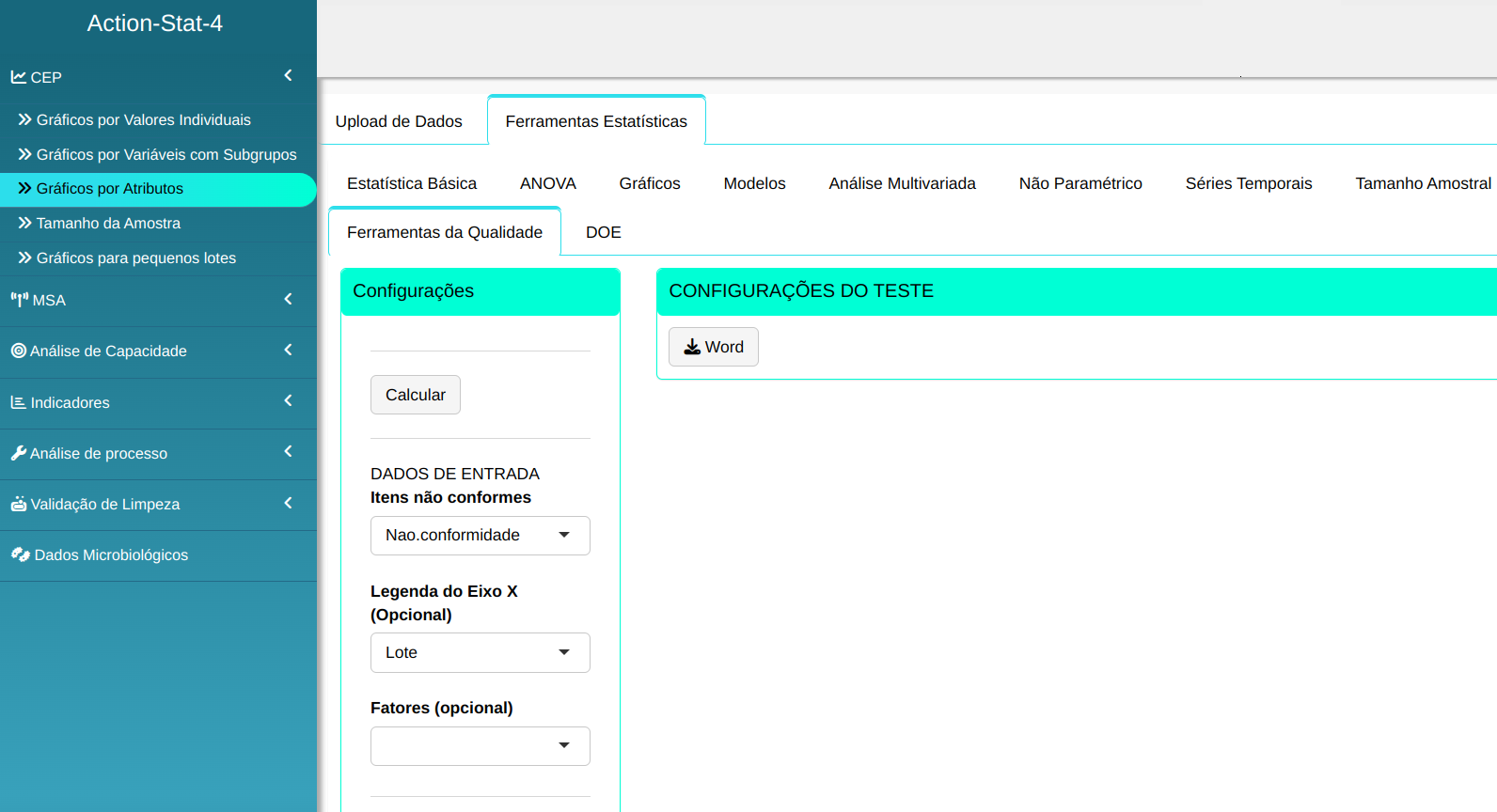
Task: Click the Indicadores chart icon
Action: (18, 402)
